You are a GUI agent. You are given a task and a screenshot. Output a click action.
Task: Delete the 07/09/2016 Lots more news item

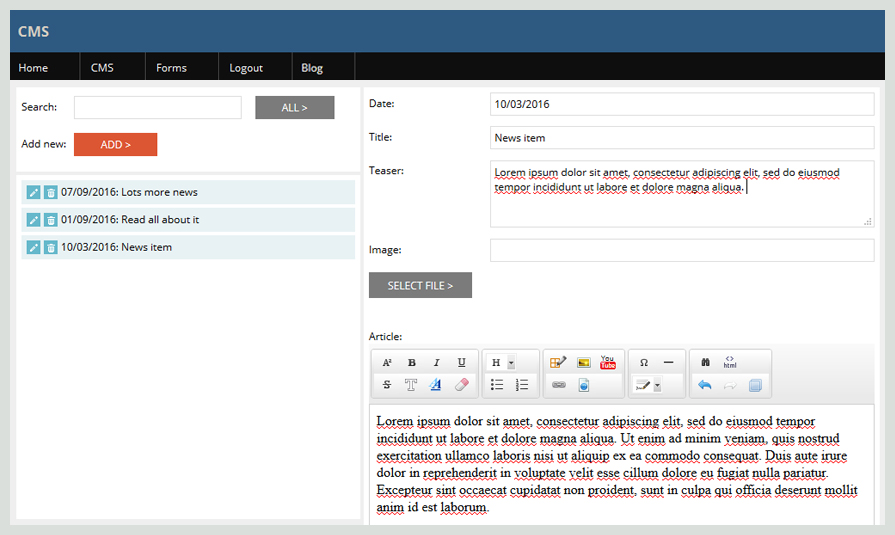tap(51, 192)
